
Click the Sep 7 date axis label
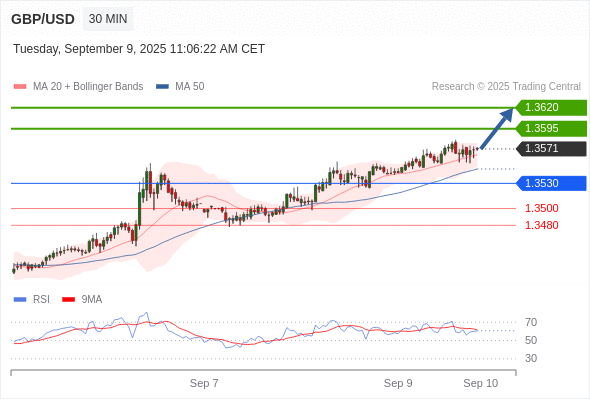(204, 383)
